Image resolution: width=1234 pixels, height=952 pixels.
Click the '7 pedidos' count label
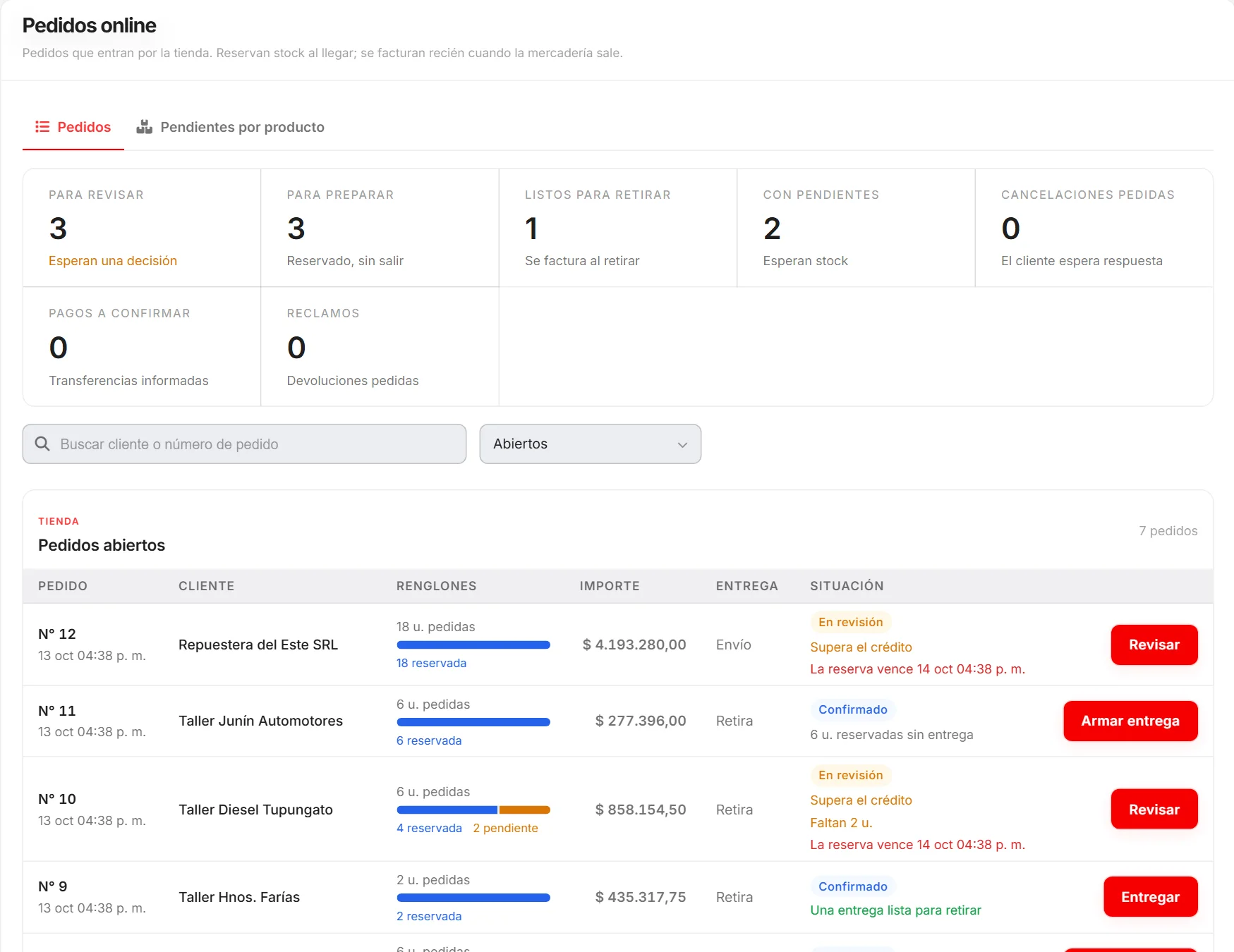coord(1168,531)
